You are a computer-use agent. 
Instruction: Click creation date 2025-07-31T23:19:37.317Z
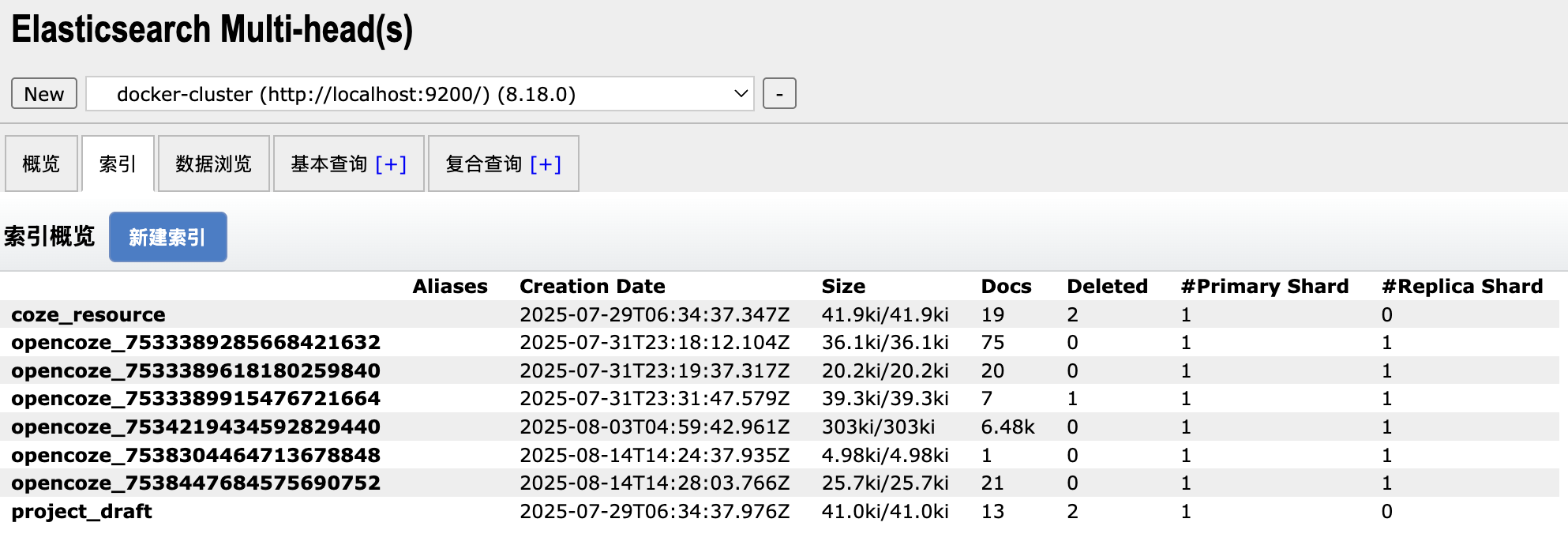655,370
